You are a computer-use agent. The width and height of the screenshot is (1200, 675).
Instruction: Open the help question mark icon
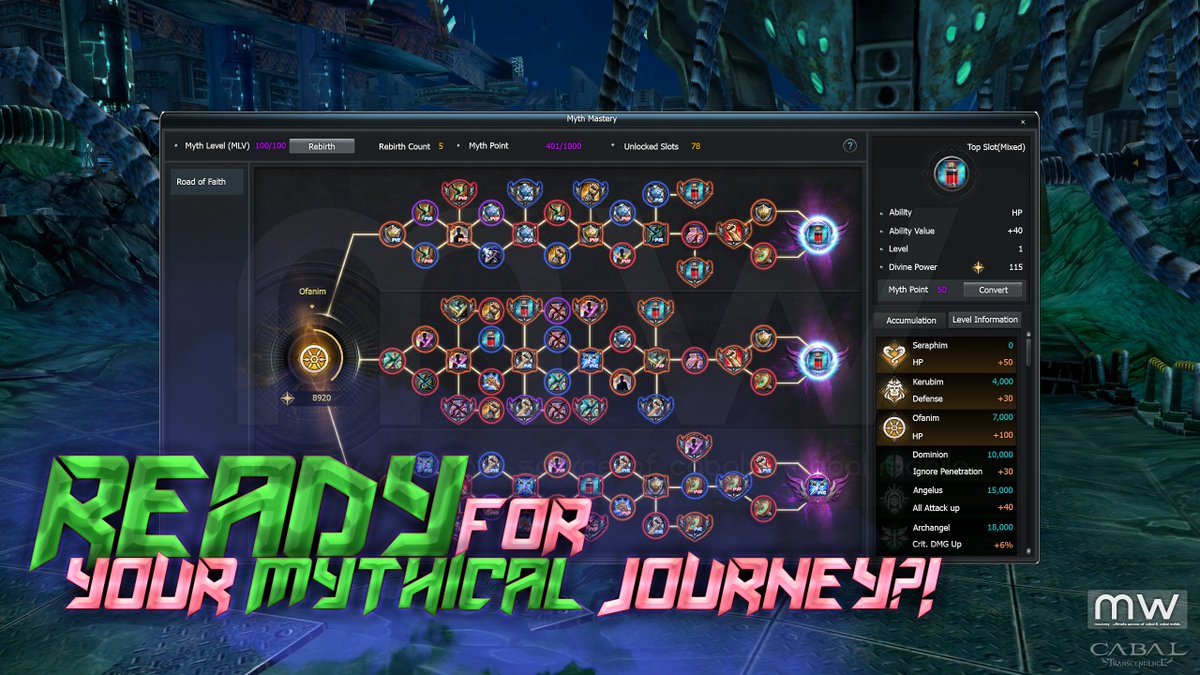[x=850, y=146]
